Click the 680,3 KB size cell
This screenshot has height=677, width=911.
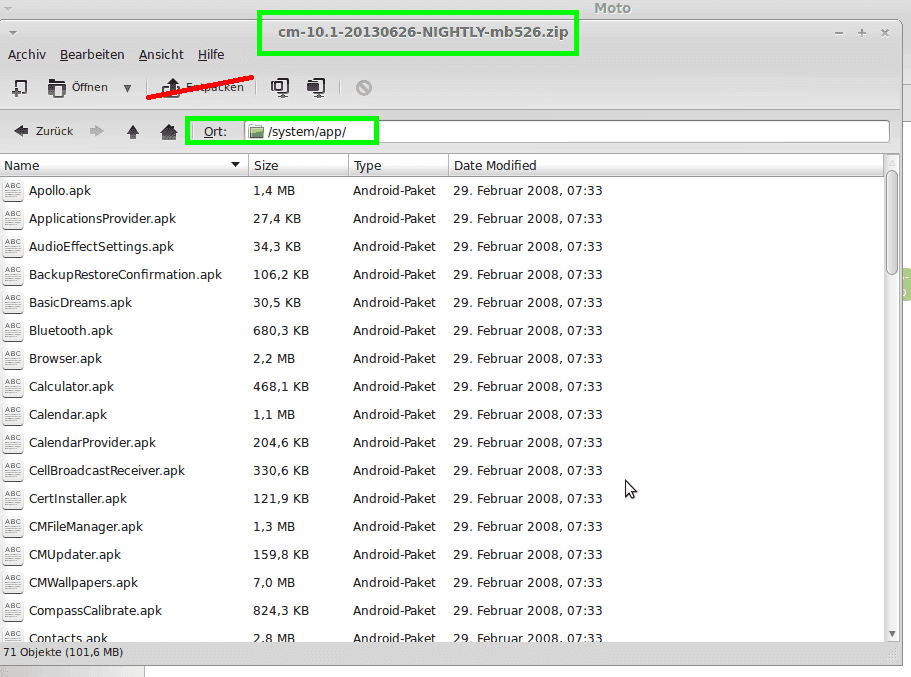(281, 331)
